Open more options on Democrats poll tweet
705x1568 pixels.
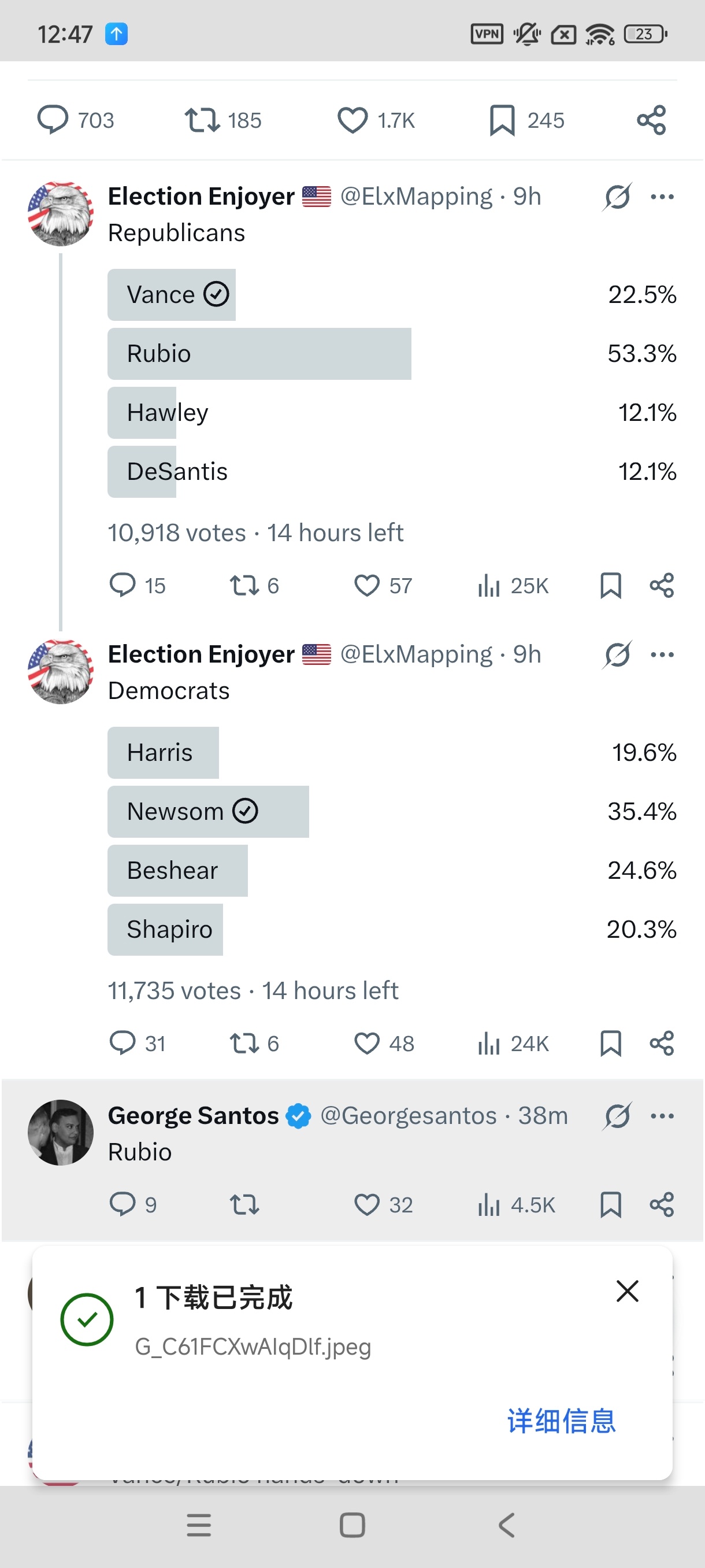(x=662, y=655)
